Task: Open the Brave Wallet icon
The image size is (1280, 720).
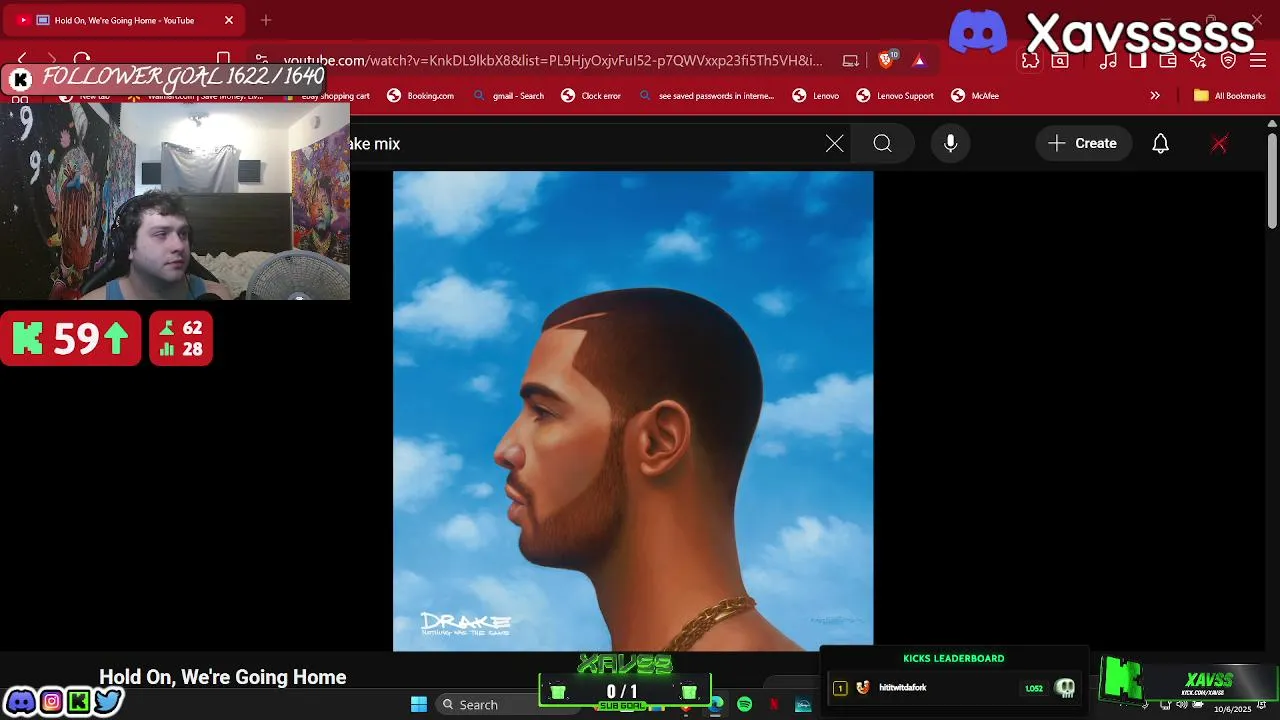Action: click(1168, 61)
